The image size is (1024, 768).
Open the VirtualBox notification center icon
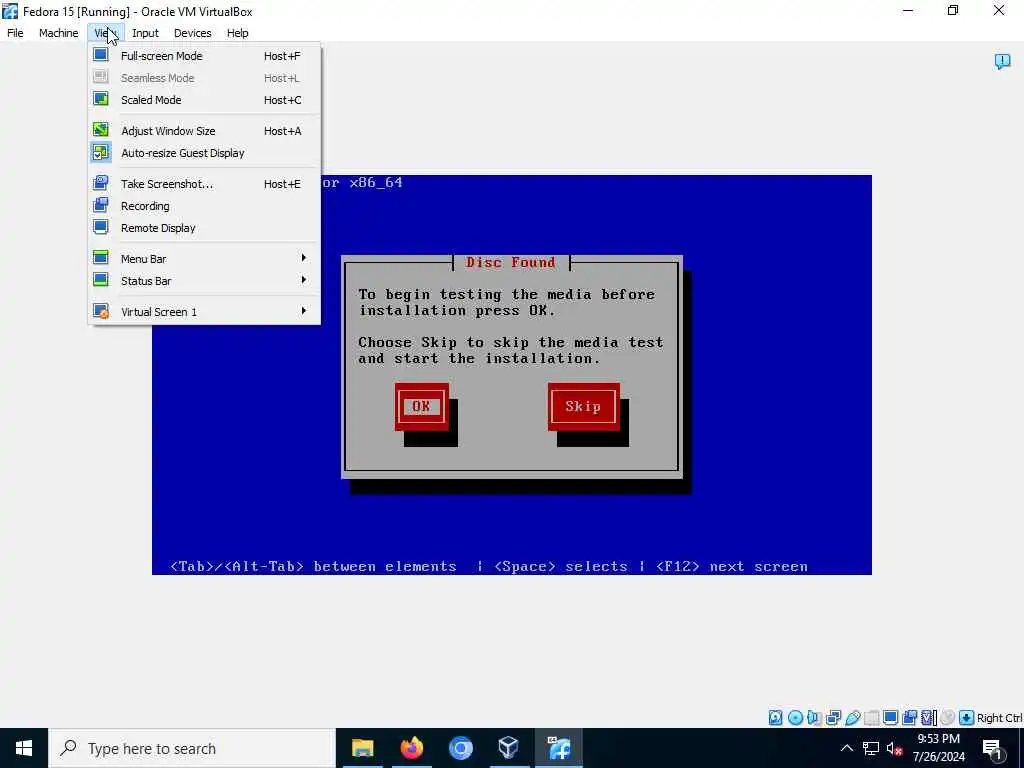coord(1002,61)
